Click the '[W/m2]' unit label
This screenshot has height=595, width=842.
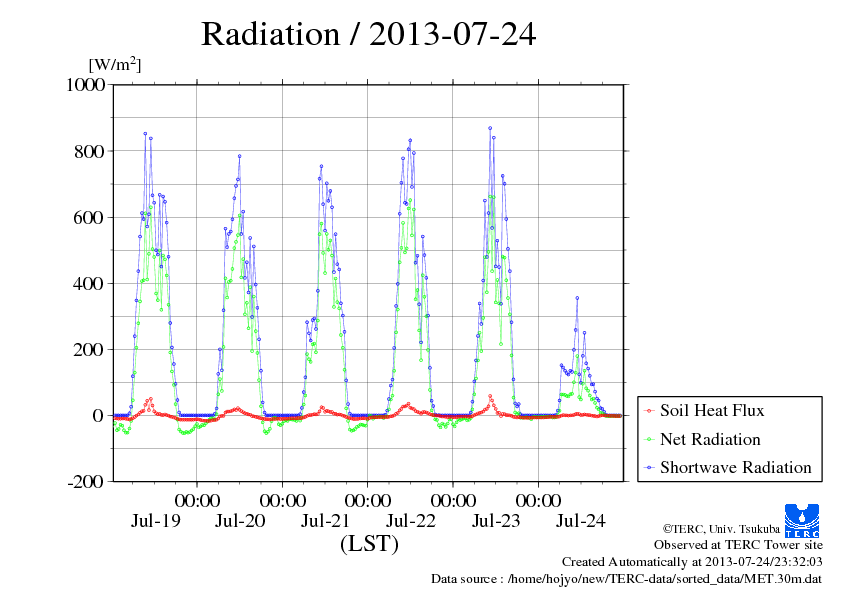click(114, 64)
